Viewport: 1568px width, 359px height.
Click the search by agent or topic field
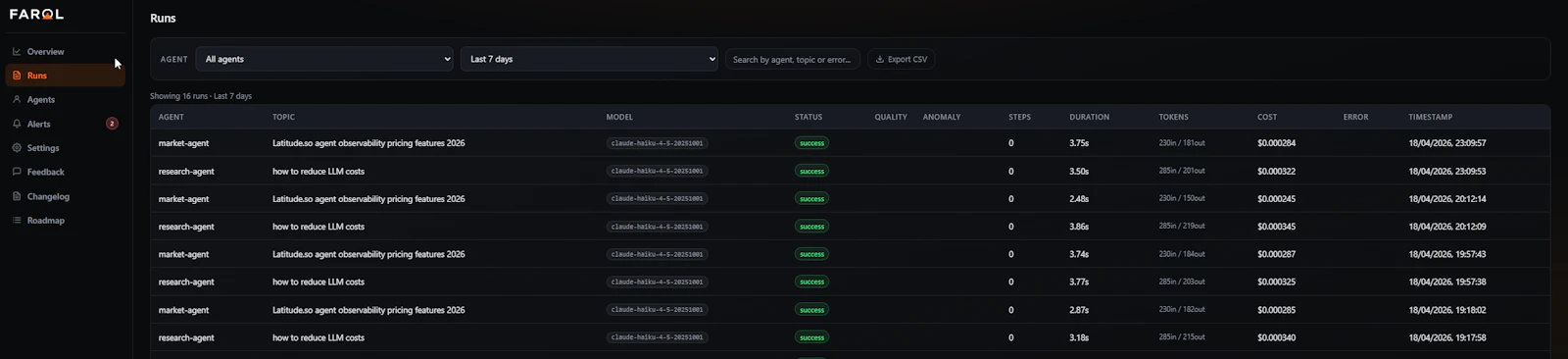(x=793, y=59)
